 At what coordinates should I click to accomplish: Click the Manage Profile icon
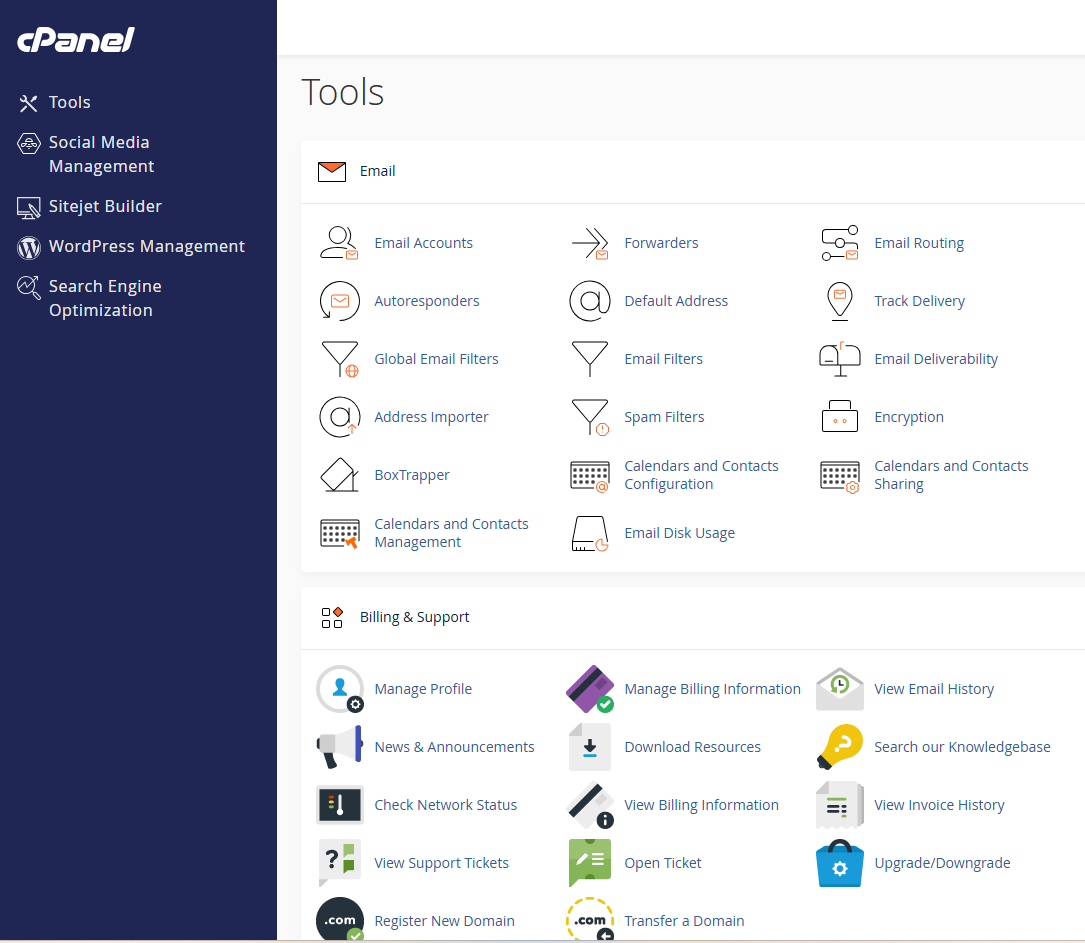pyautogui.click(x=340, y=688)
